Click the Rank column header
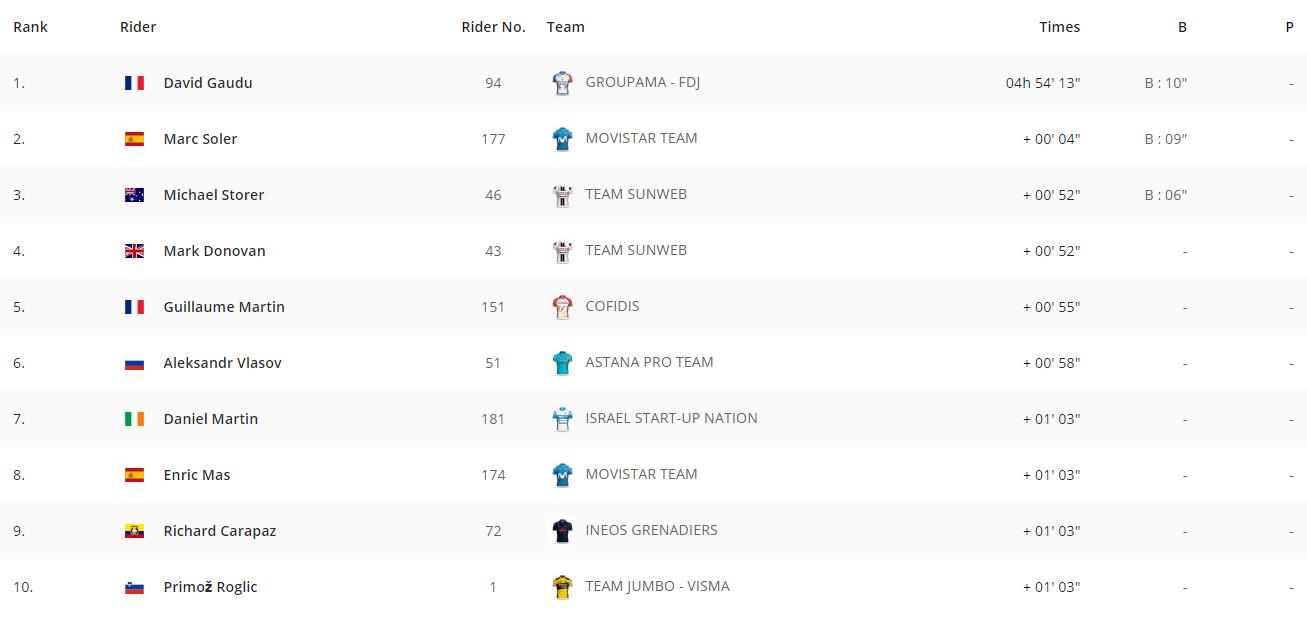The image size is (1307, 624). (x=30, y=27)
